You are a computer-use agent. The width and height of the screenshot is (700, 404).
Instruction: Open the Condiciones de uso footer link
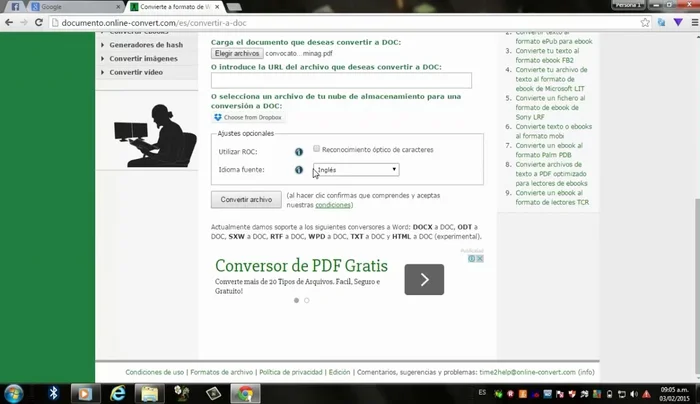click(x=154, y=372)
